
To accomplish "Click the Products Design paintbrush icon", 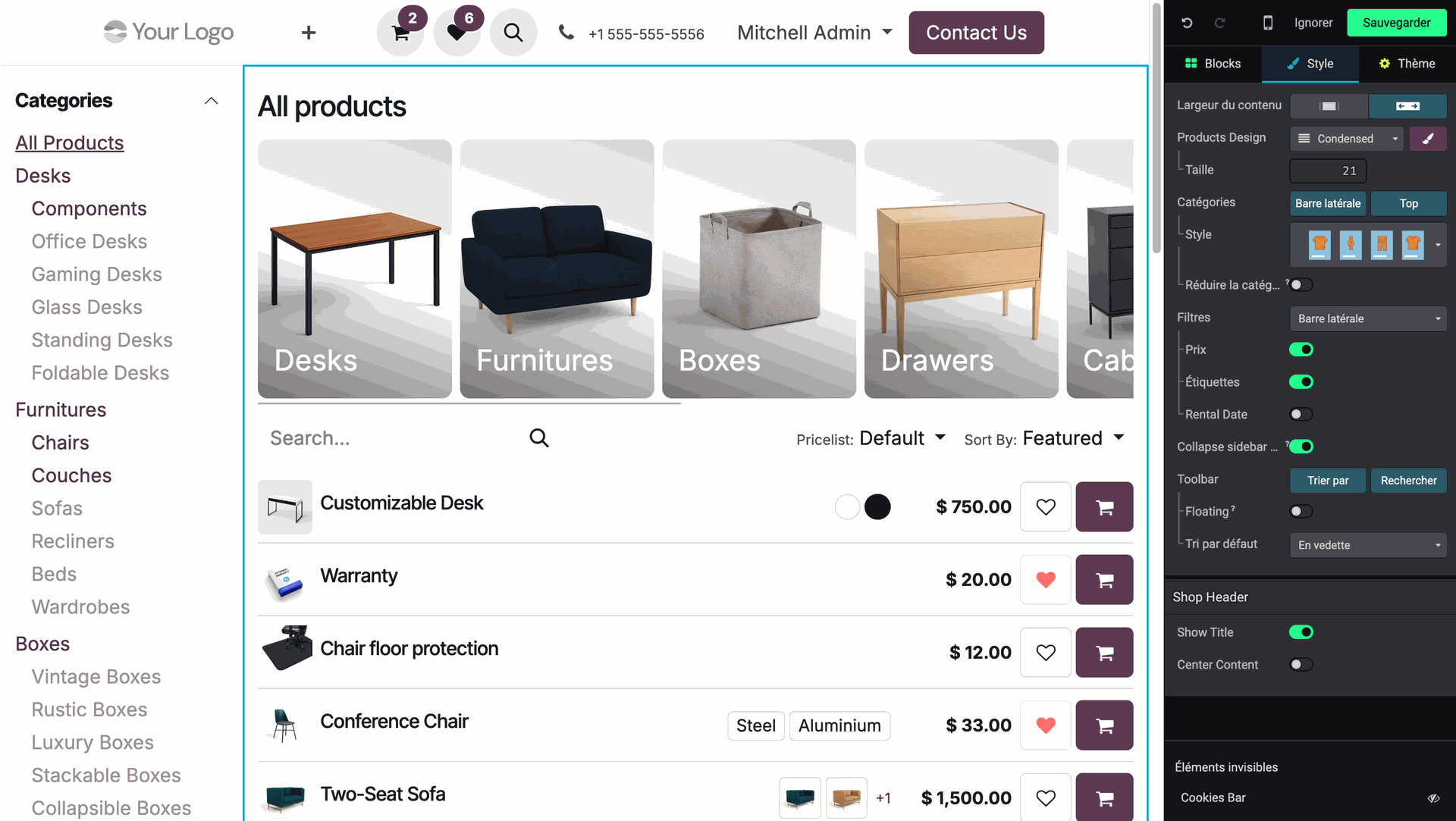I will click(x=1428, y=139).
